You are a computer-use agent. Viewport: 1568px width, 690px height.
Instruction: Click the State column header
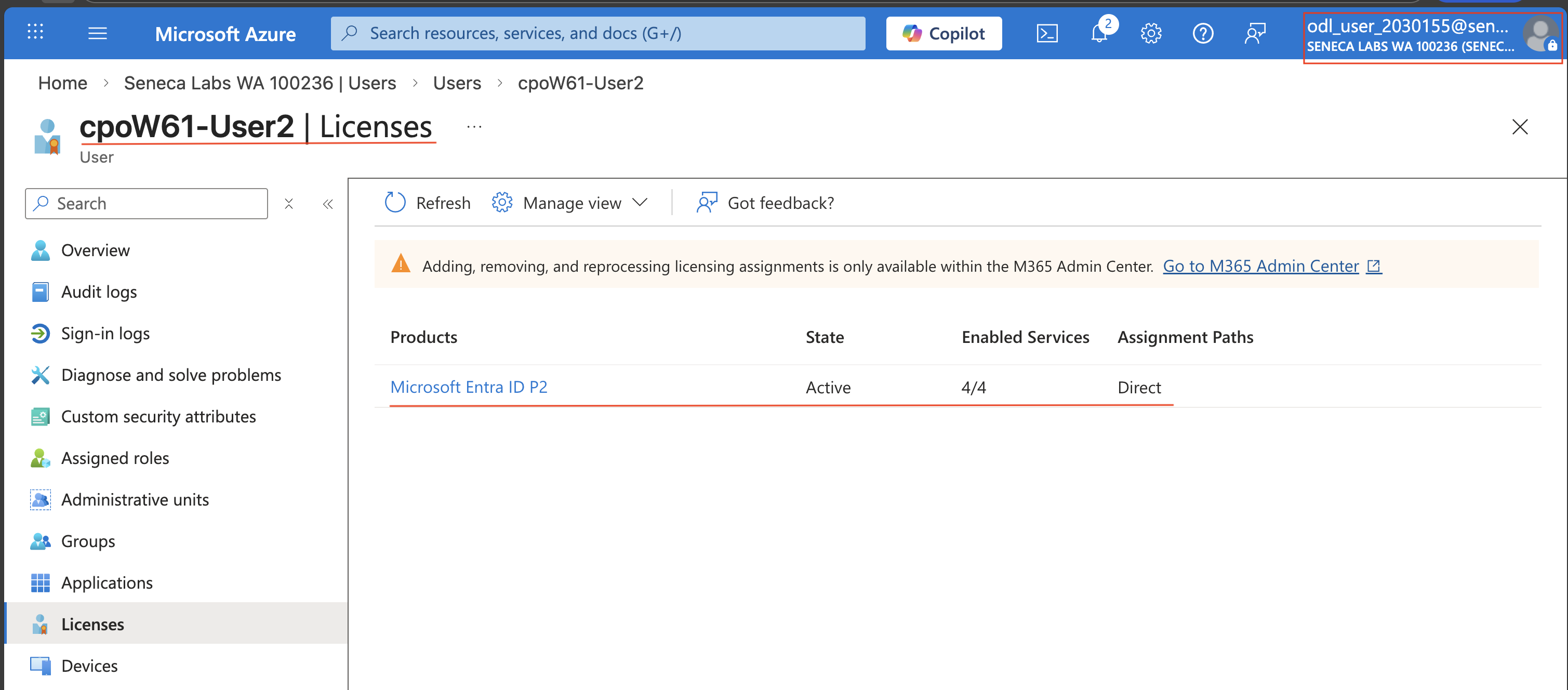pyautogui.click(x=825, y=337)
